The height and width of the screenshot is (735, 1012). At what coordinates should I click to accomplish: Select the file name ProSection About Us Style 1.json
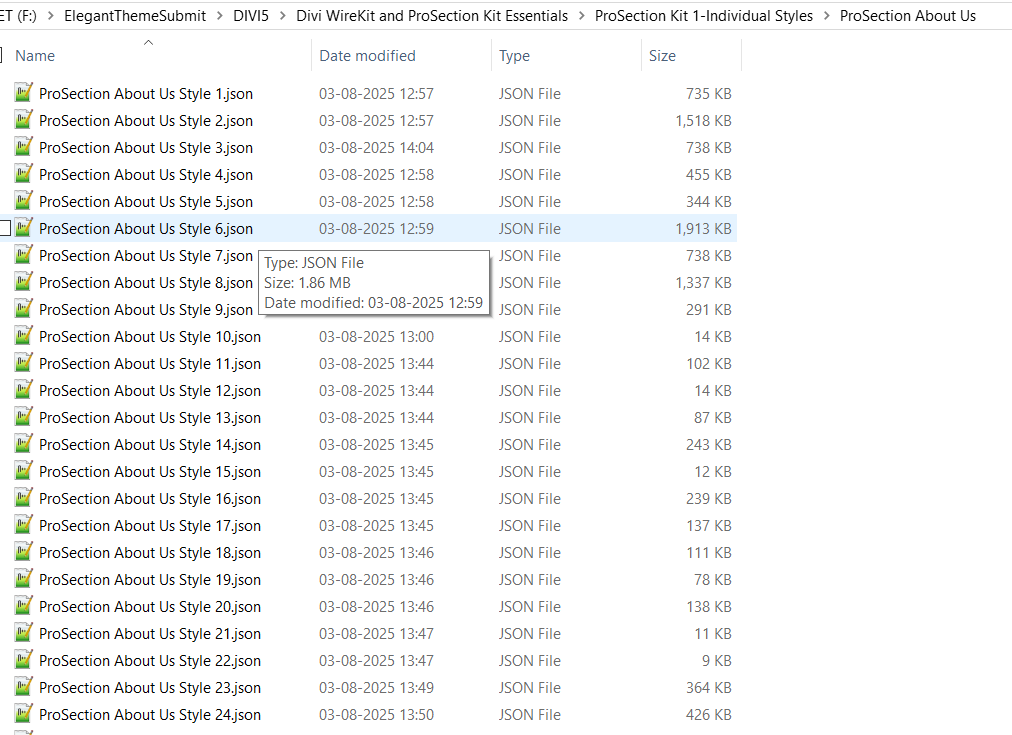point(146,94)
